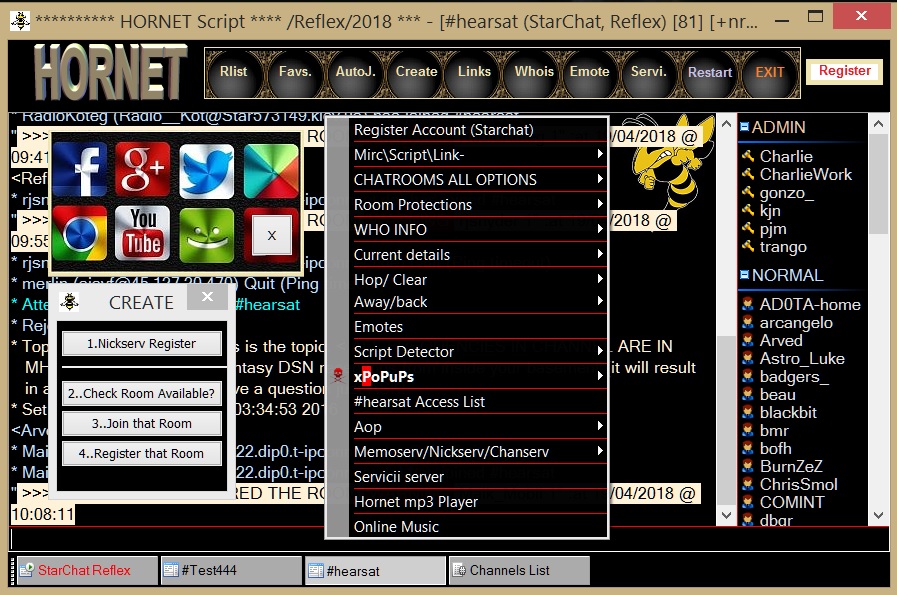
Task: Open the Google Play icon
Action: coord(271,170)
